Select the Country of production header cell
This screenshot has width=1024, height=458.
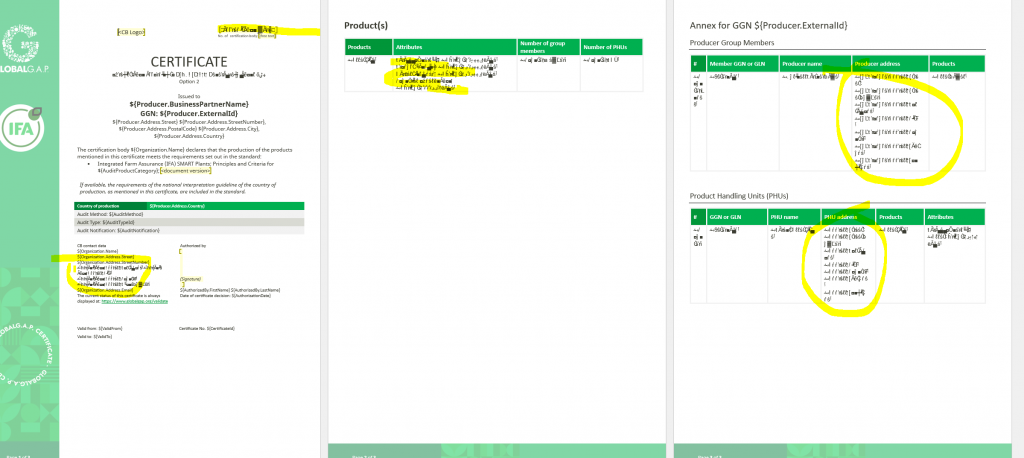tap(110, 206)
